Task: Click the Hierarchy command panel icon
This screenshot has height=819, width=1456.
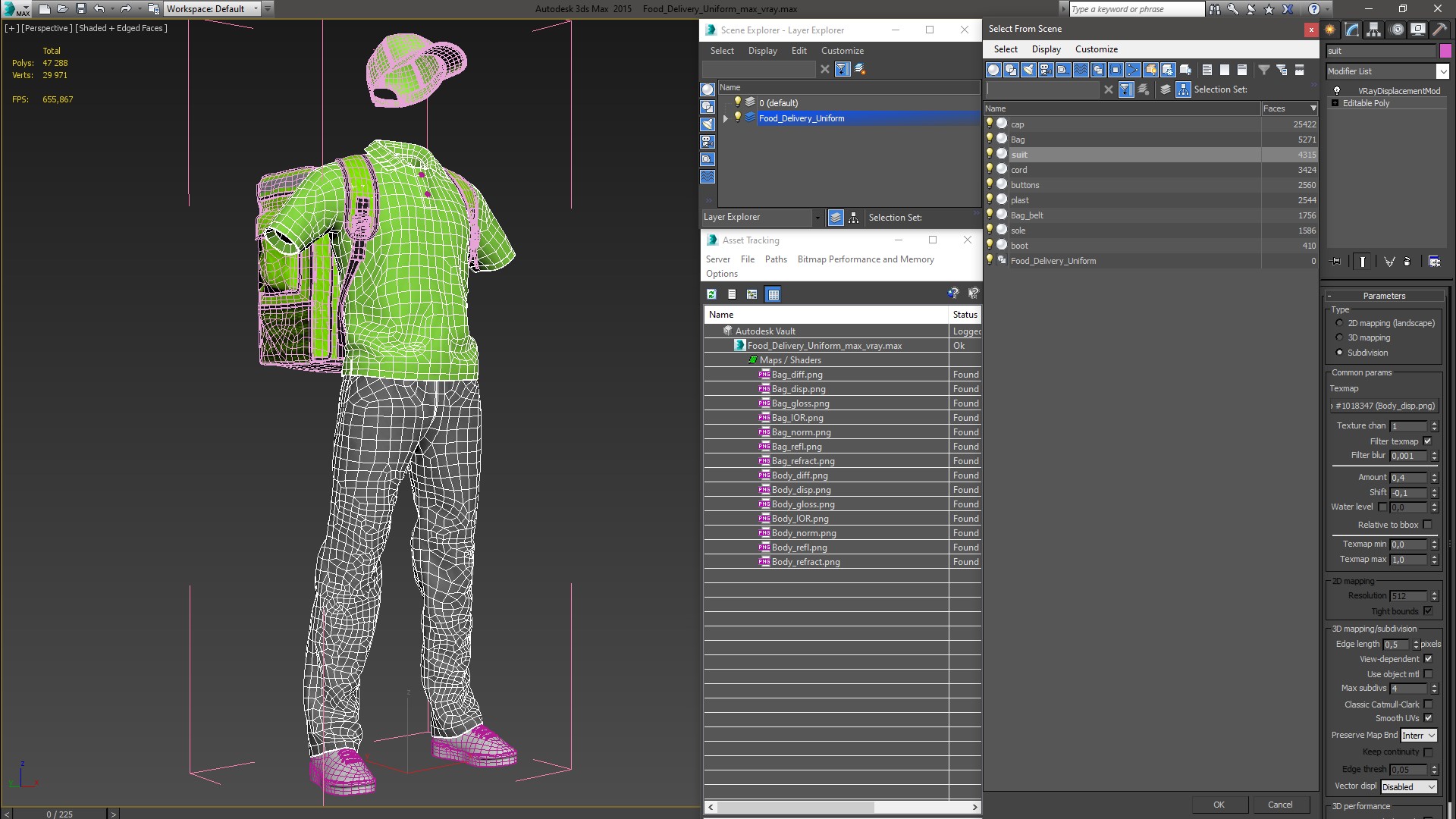Action: pos(1373,30)
